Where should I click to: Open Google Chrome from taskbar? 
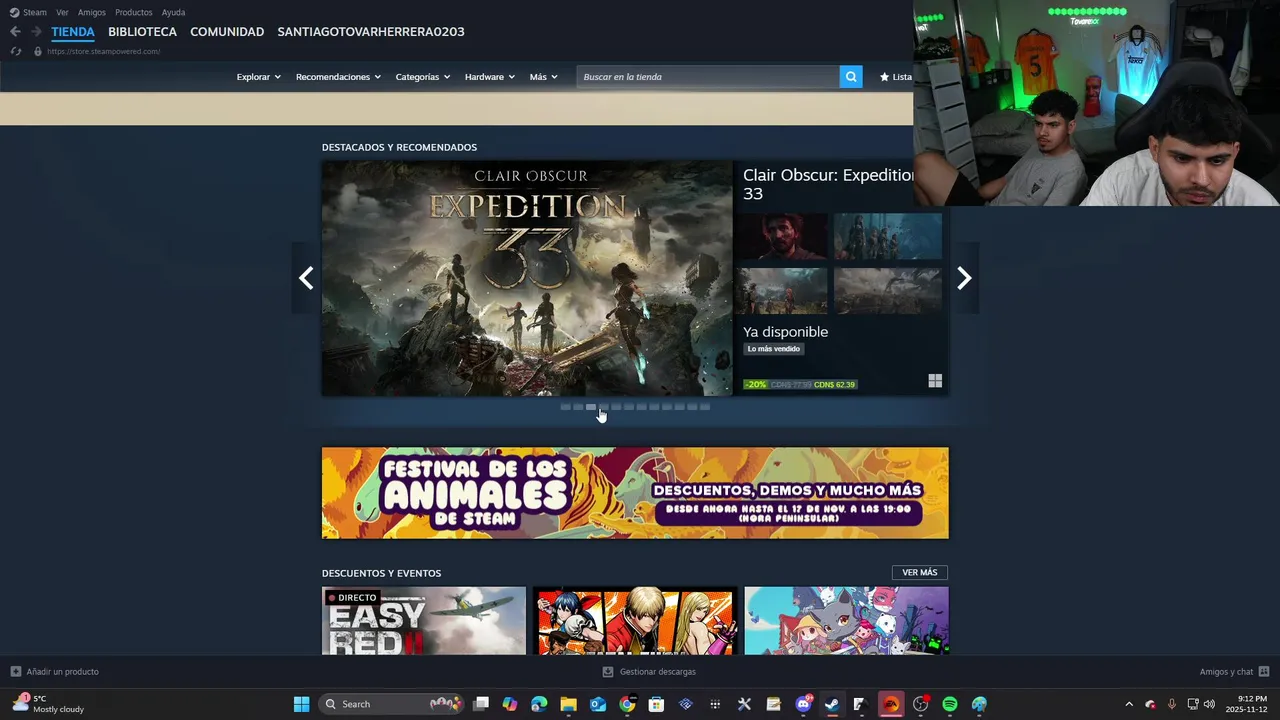point(627,704)
